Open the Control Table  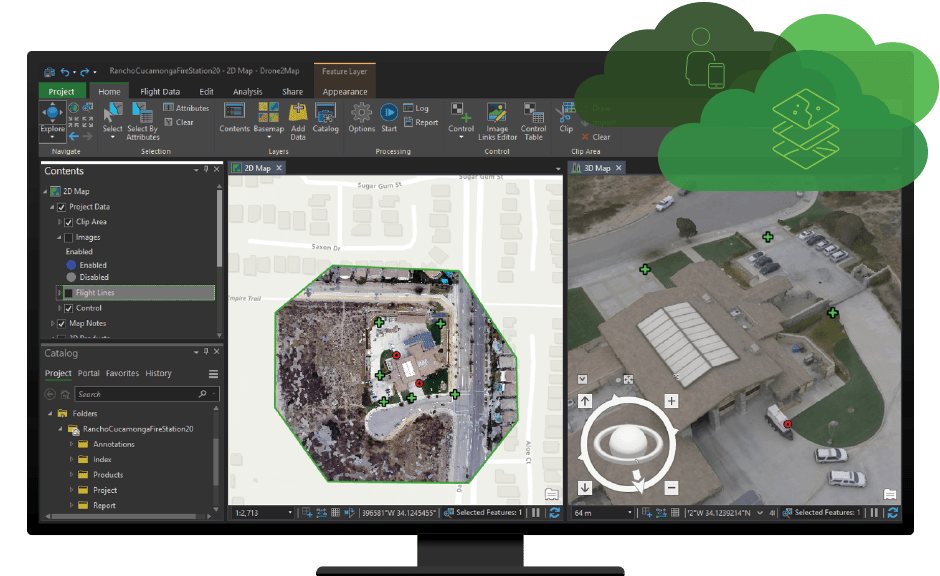pos(533,121)
